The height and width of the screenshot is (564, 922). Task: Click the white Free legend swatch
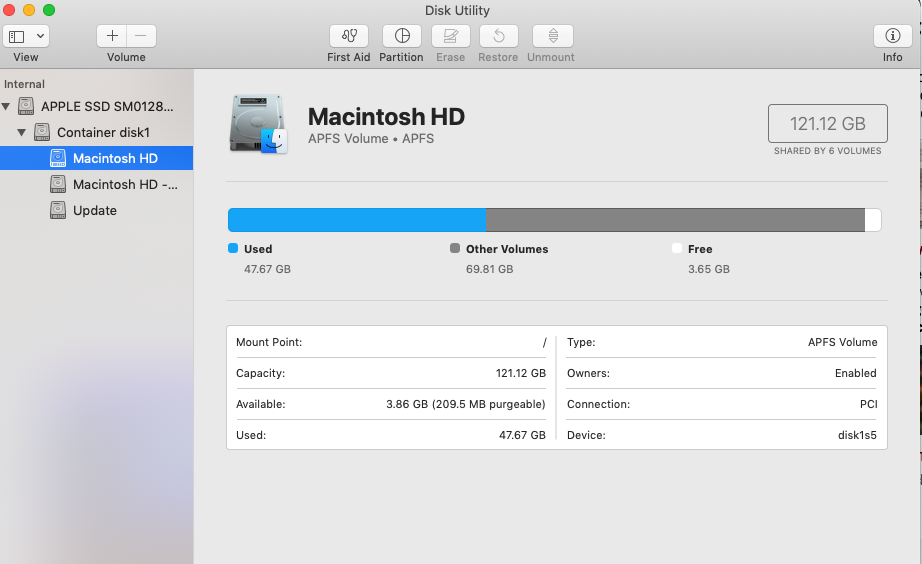677,248
